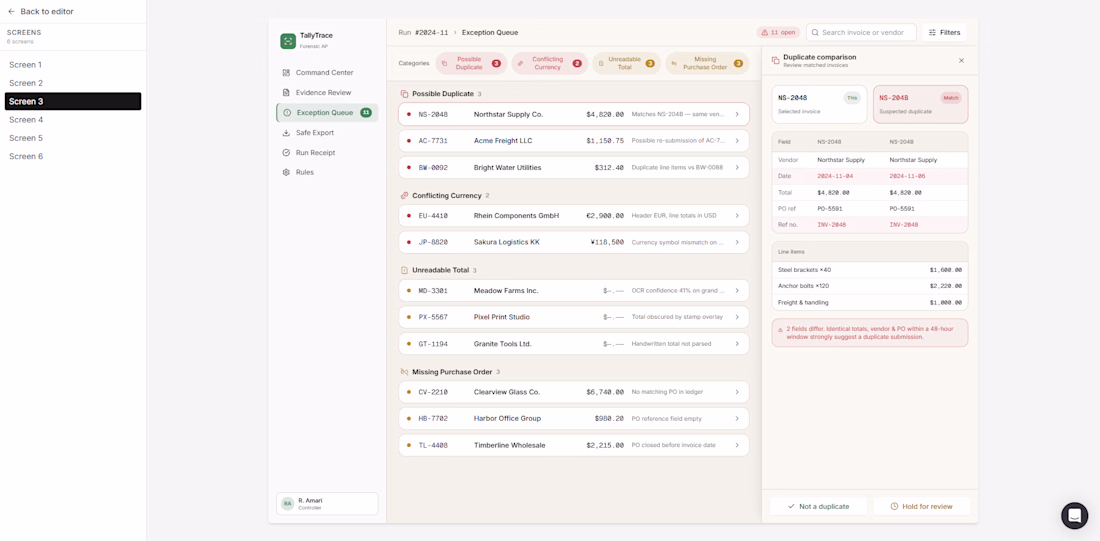Open the Filters button
The height and width of the screenshot is (541, 1100).
[944, 32]
